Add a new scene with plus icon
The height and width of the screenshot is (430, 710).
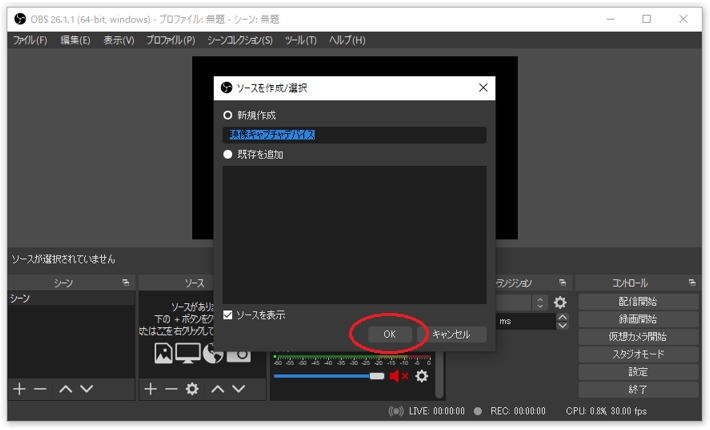18,389
